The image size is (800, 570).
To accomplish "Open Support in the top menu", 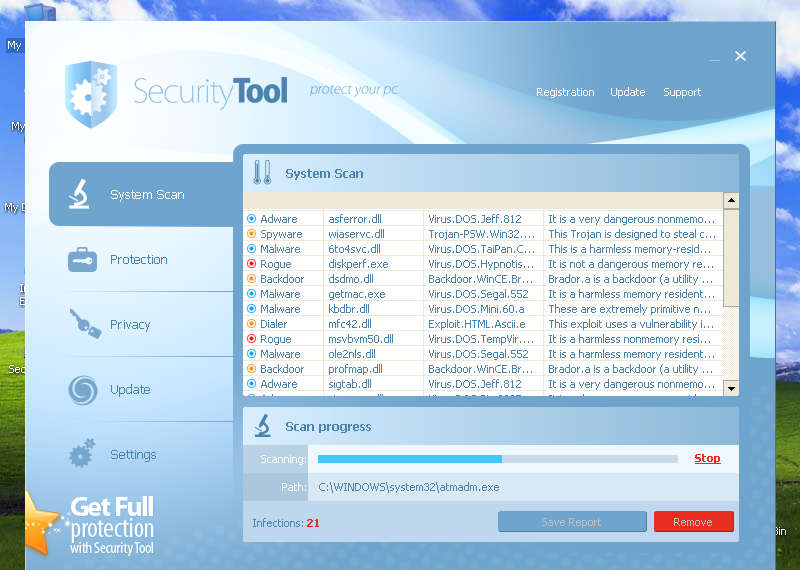I will 682,92.
